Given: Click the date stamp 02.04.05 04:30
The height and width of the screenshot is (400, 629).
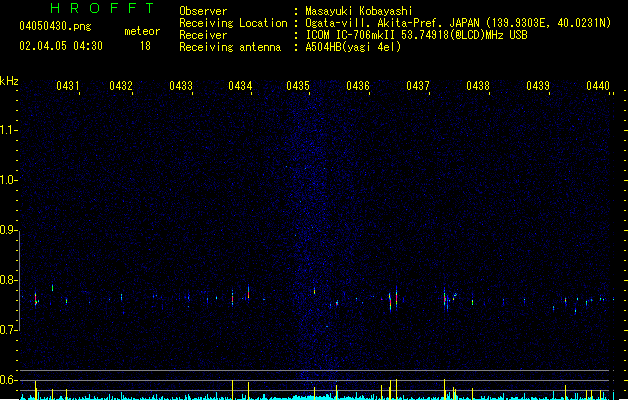Looking at the screenshot, I should click(61, 46).
